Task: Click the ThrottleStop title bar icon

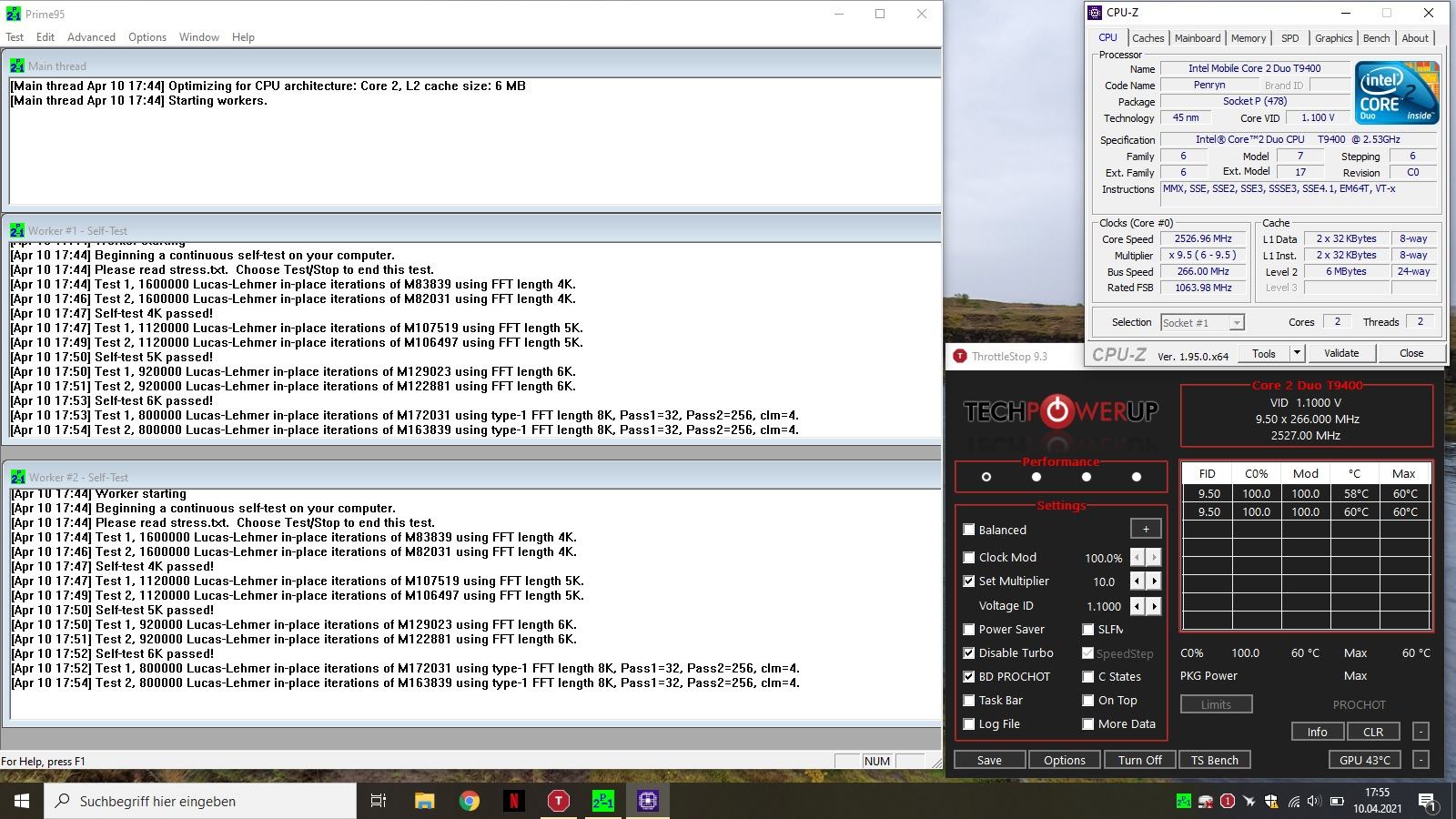Action: (x=959, y=356)
